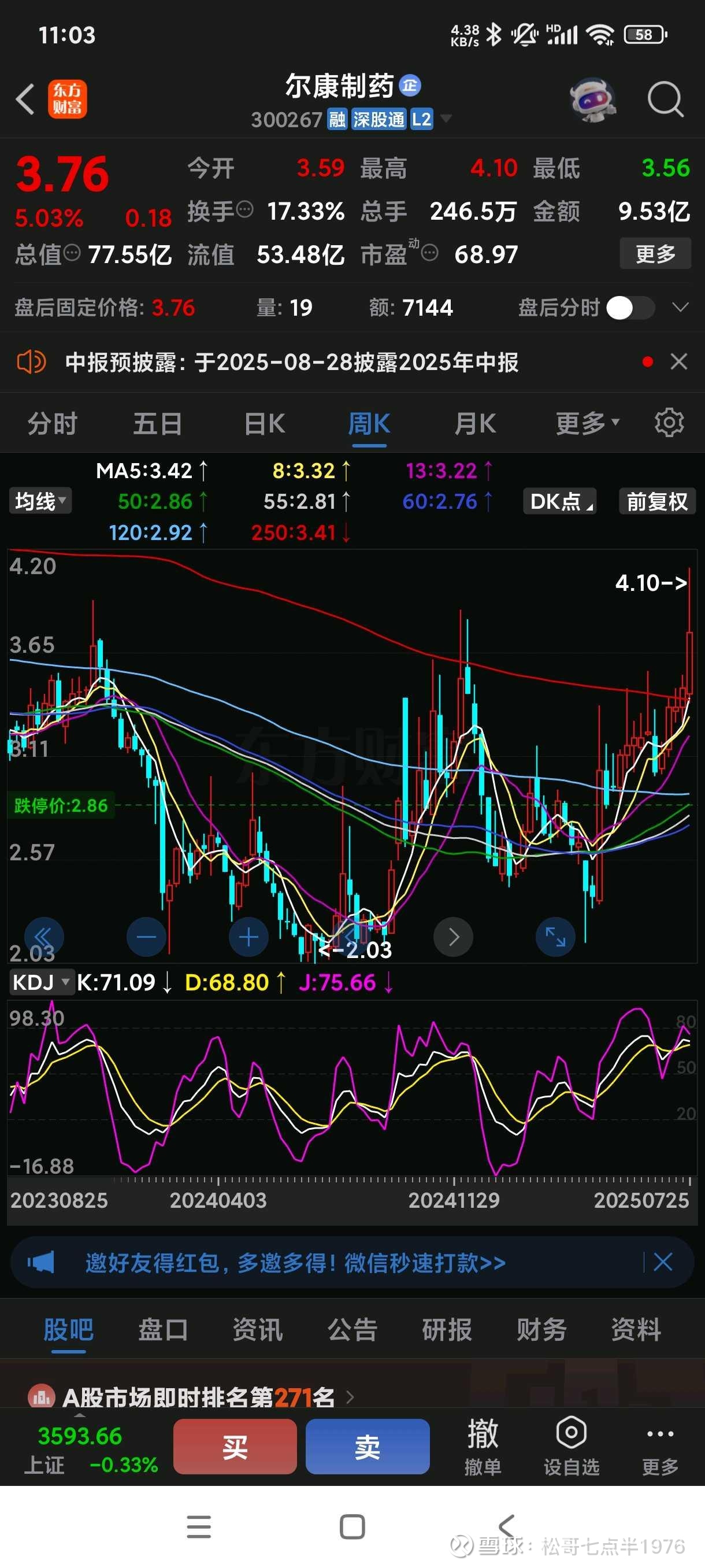Select the 周K tab
Viewport: 705px width, 1568px height.
(369, 423)
